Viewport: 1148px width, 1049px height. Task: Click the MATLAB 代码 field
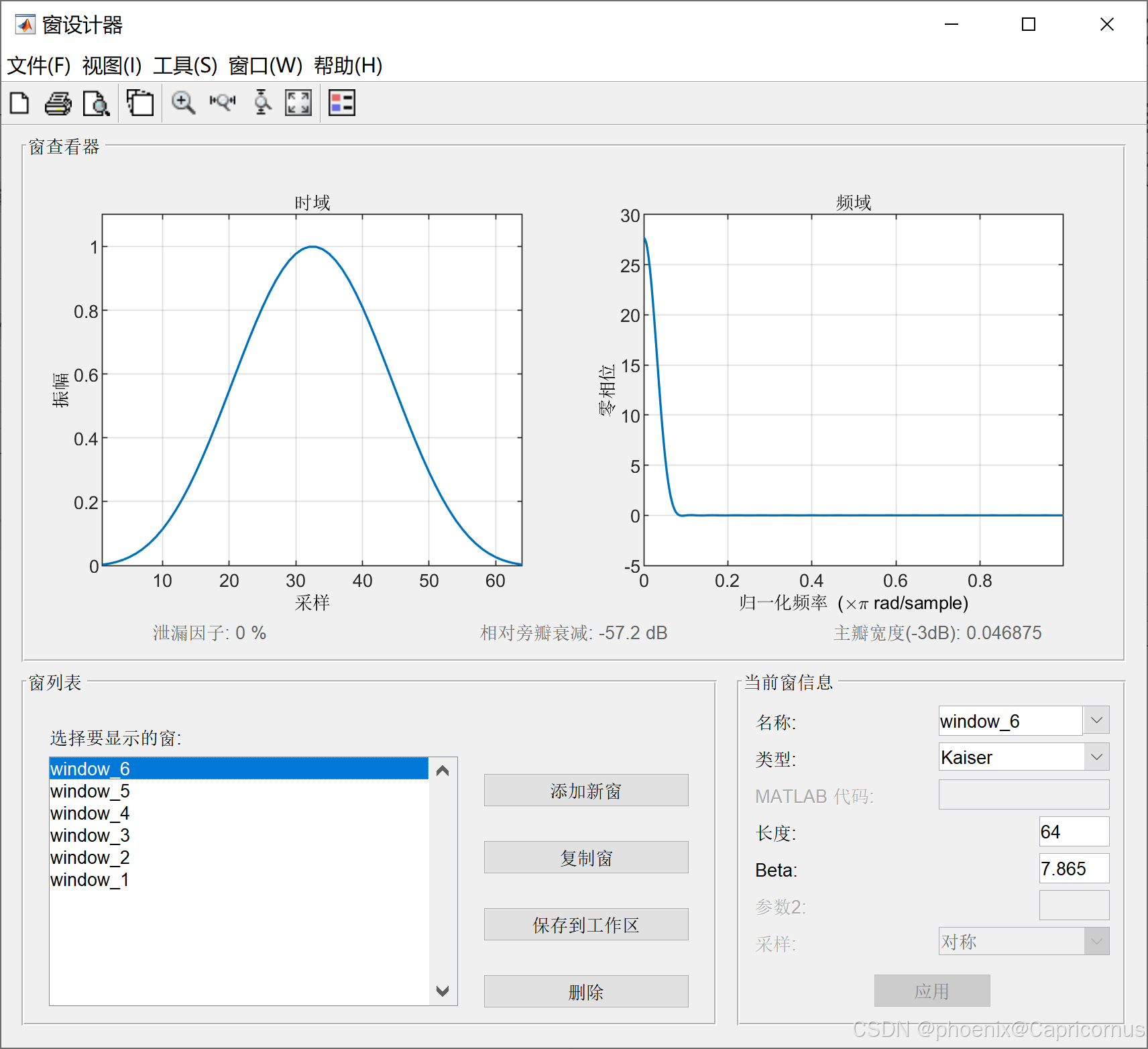[x=1024, y=795]
